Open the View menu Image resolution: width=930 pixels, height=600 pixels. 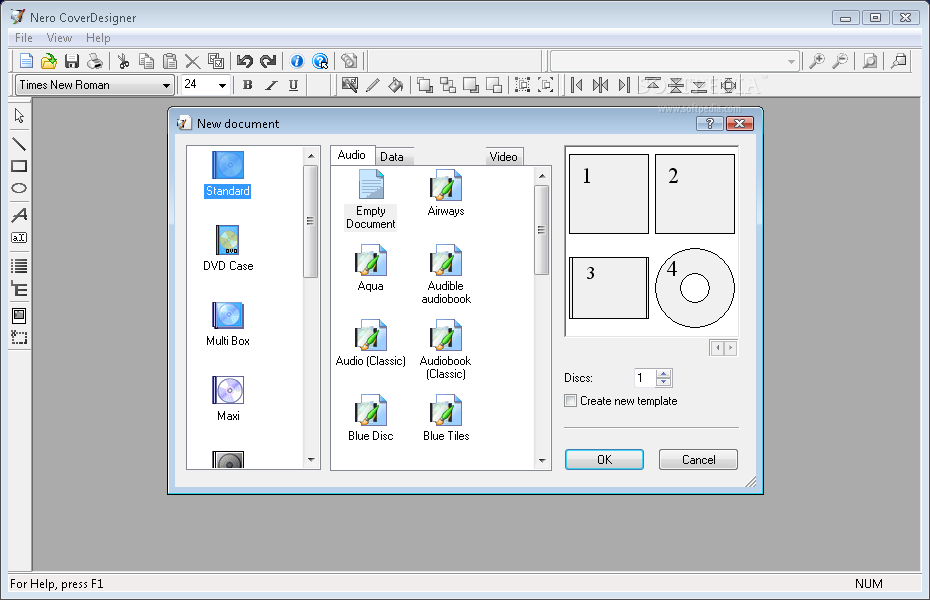coord(59,38)
